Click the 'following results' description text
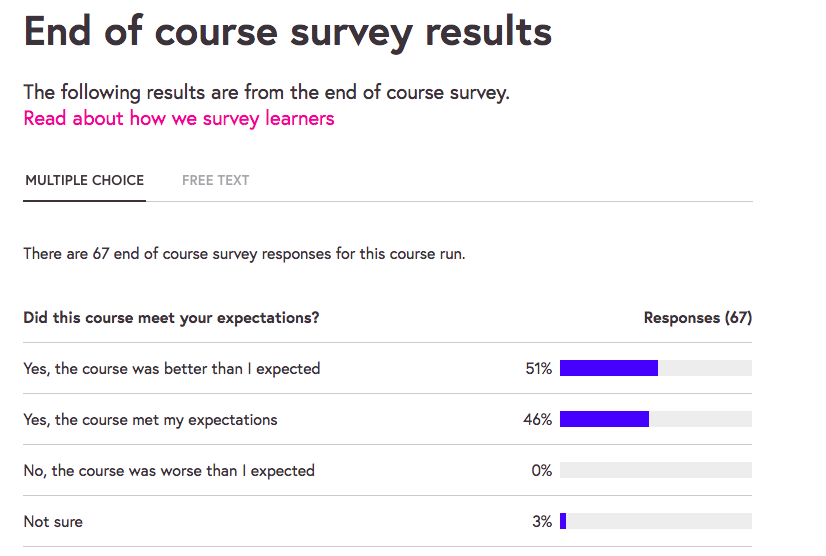This screenshot has height=556, width=826. [266, 93]
